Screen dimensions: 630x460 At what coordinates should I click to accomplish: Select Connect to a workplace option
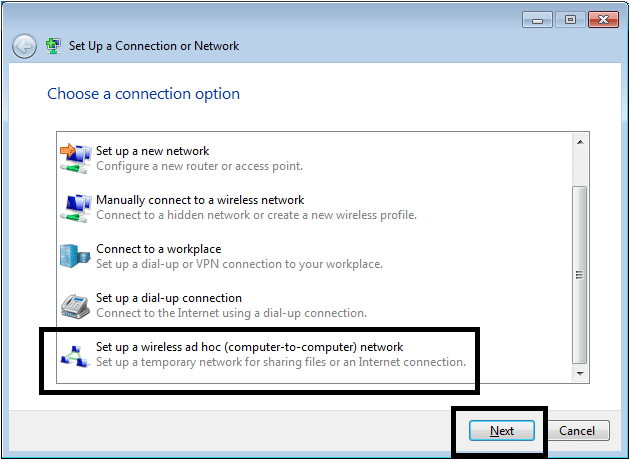[x=313, y=256]
